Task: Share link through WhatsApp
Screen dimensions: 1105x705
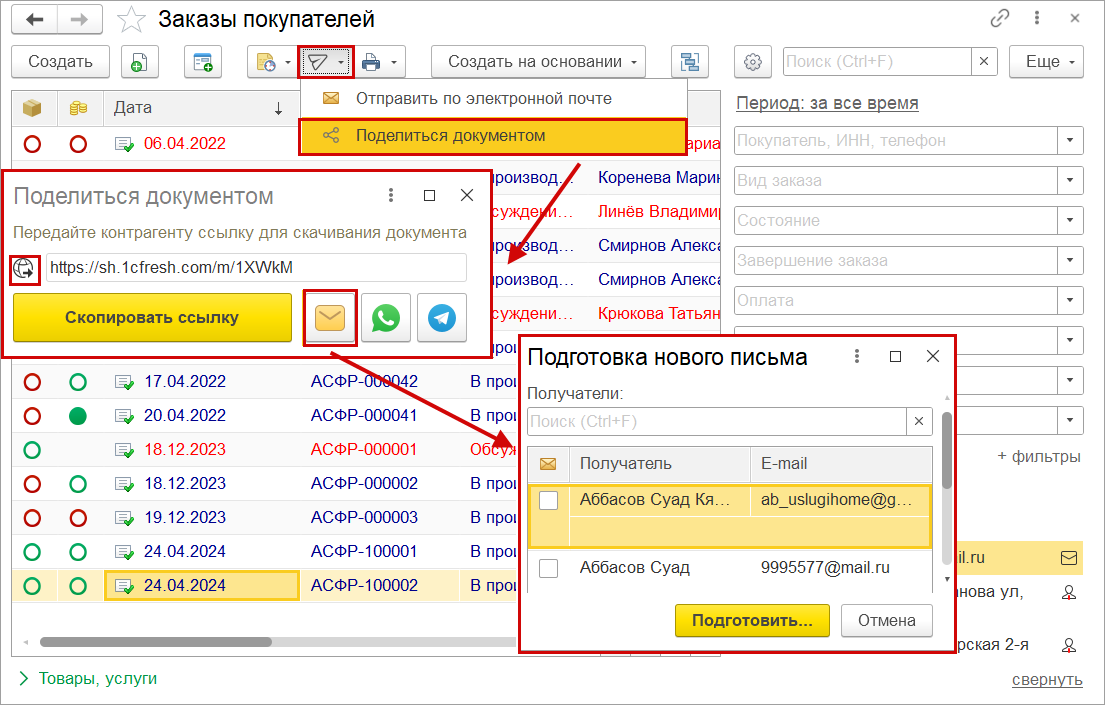Action: (385, 318)
